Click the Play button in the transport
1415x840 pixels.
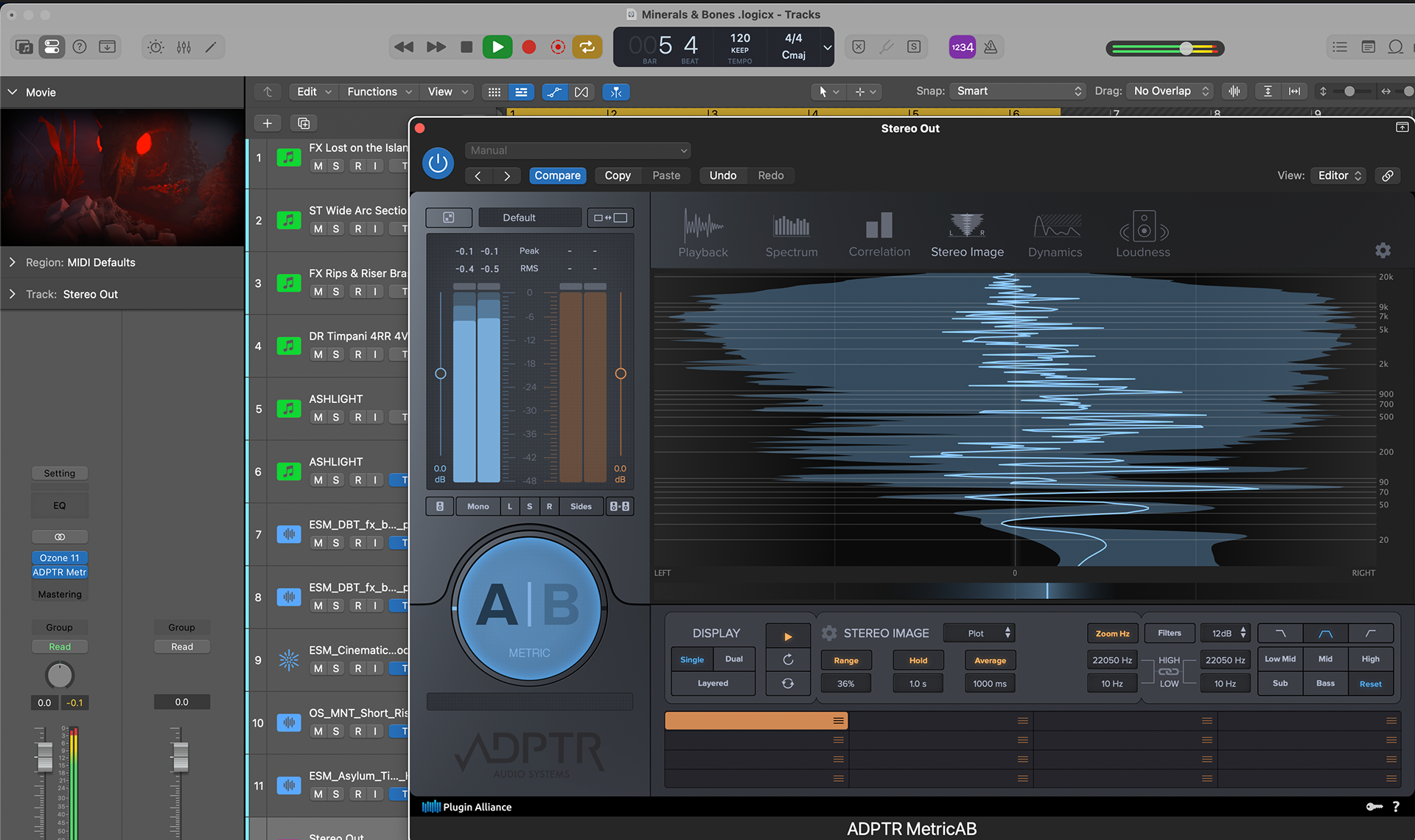pyautogui.click(x=497, y=47)
